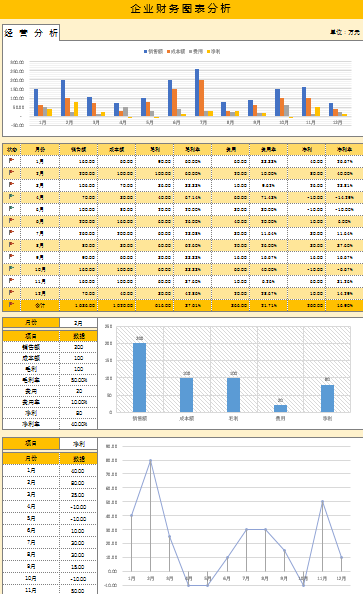Click the status flag icon in the 2月 row
This screenshot has width=363, height=594.
click(12, 173)
